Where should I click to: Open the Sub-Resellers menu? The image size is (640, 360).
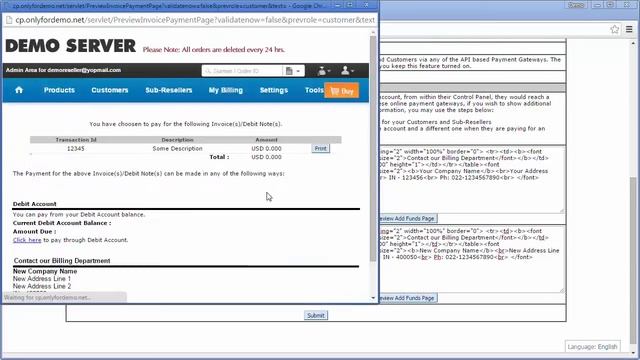(169, 90)
